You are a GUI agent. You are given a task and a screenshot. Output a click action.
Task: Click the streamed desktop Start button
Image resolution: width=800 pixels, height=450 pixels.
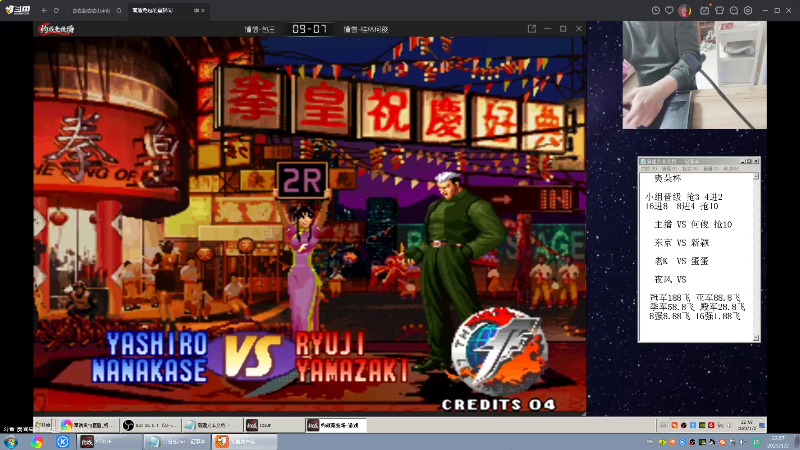[44, 424]
